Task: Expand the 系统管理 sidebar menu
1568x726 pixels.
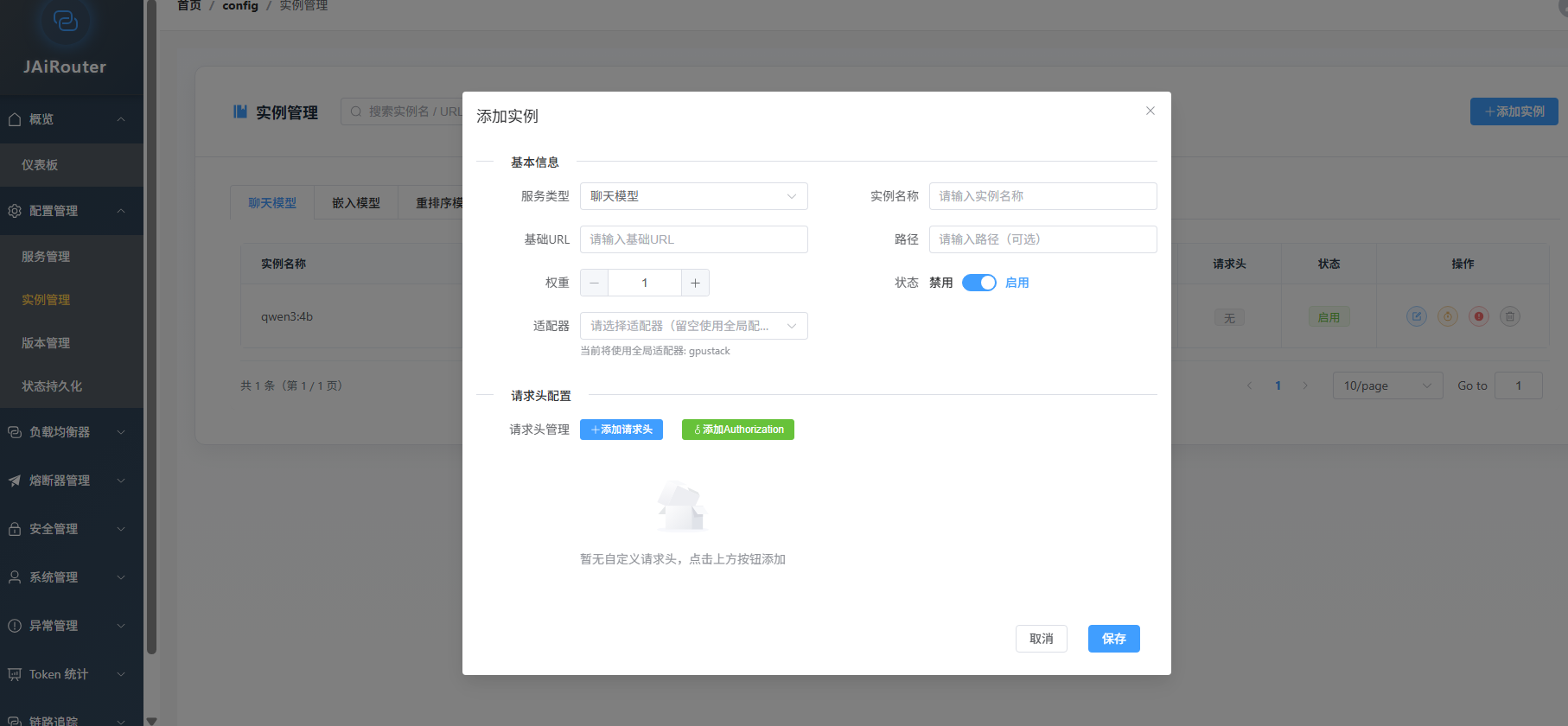Action: (x=121, y=577)
